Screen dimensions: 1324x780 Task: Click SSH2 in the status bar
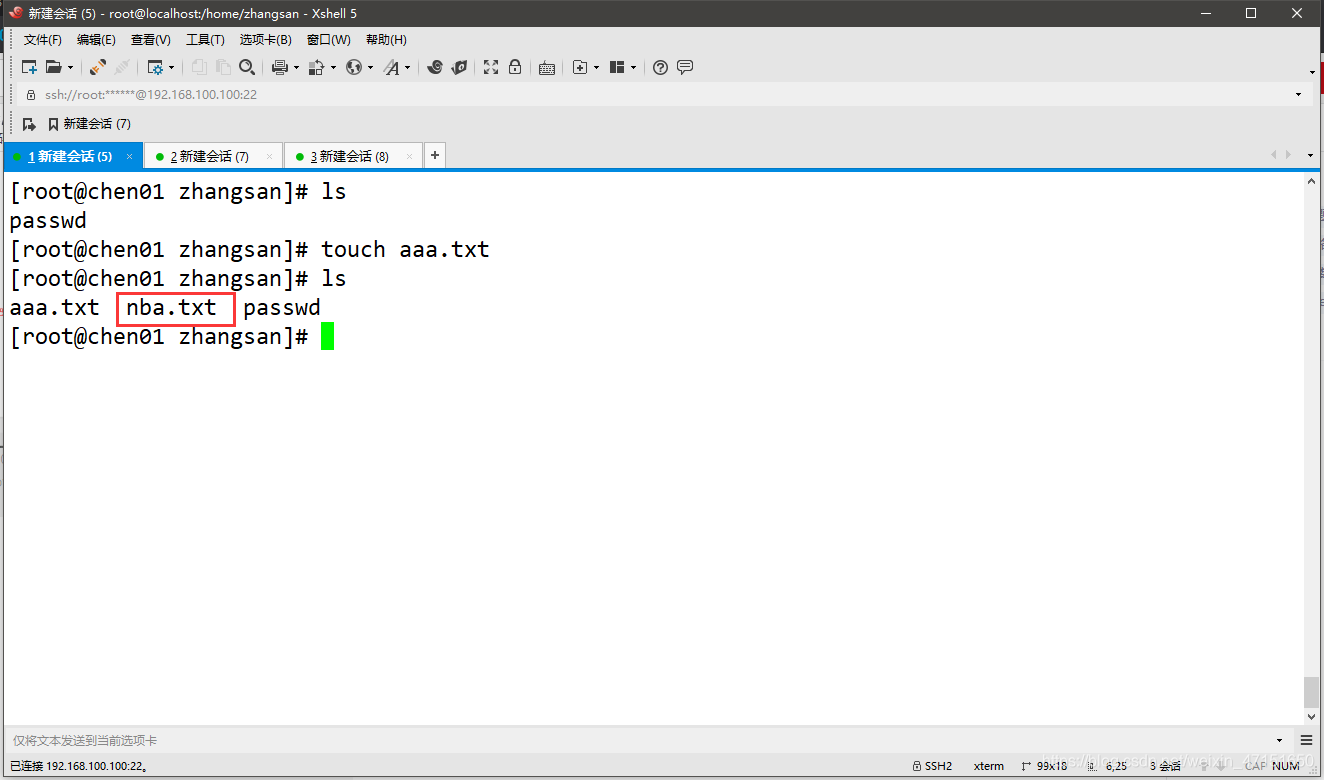click(933, 767)
